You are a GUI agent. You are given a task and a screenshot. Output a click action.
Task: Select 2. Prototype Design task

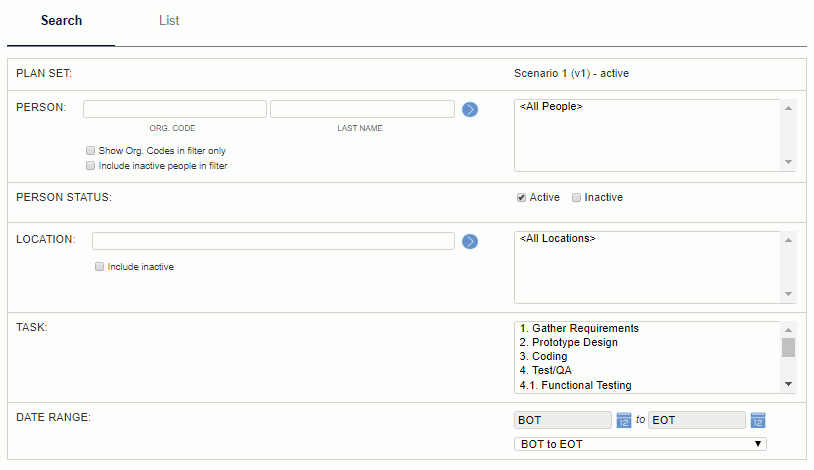click(568, 342)
